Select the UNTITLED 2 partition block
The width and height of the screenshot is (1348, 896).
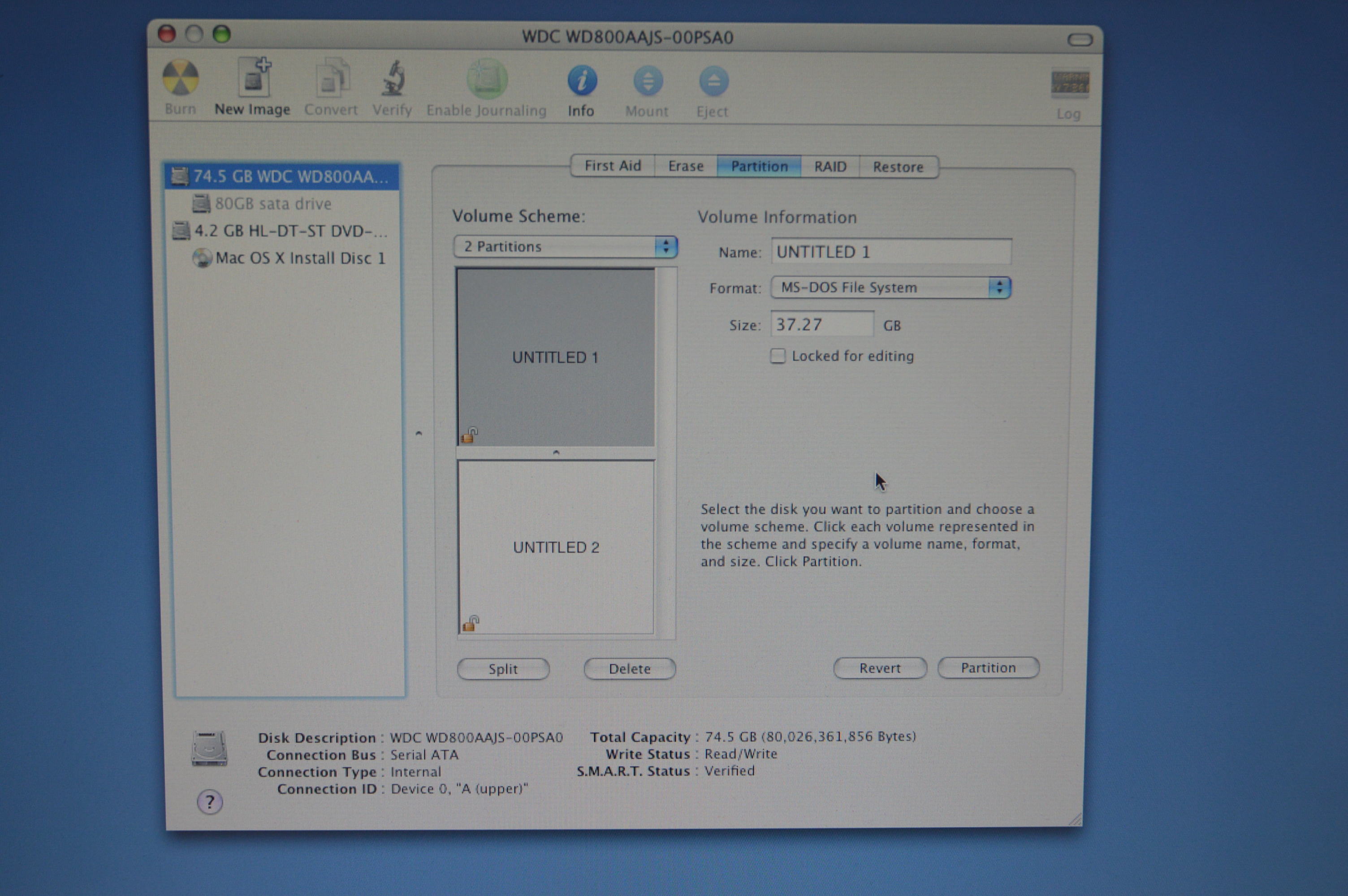pos(556,547)
